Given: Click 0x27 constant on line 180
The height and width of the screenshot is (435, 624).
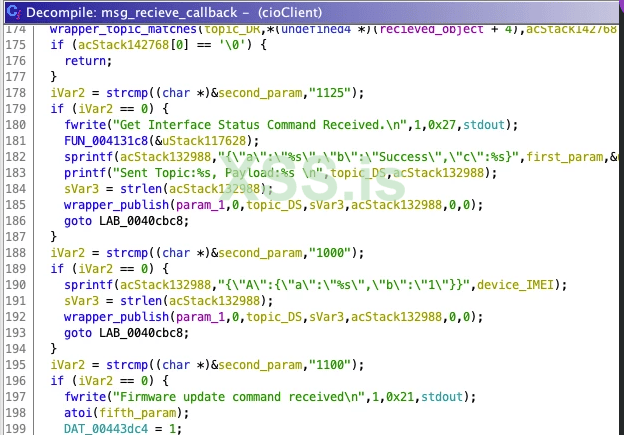Looking at the screenshot, I should (442, 125).
